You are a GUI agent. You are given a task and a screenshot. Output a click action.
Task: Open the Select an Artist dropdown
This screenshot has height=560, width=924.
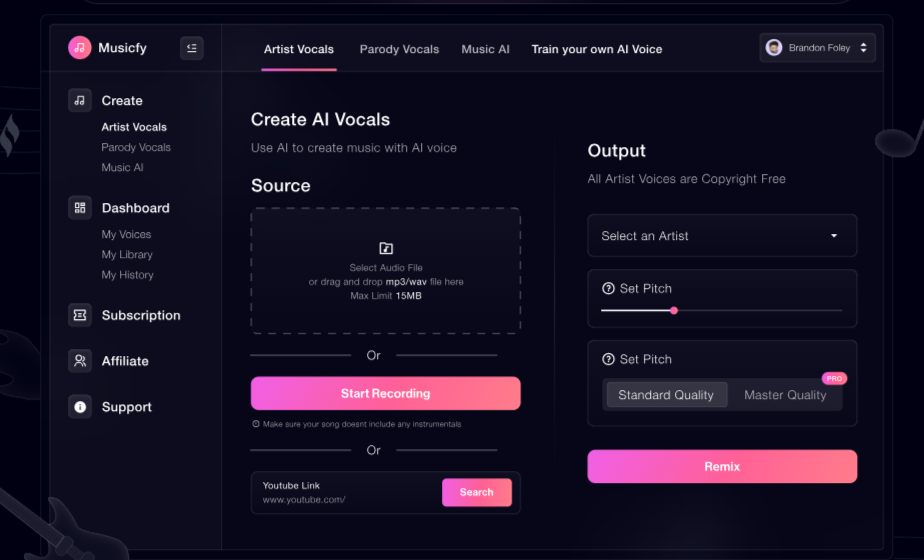(722, 236)
